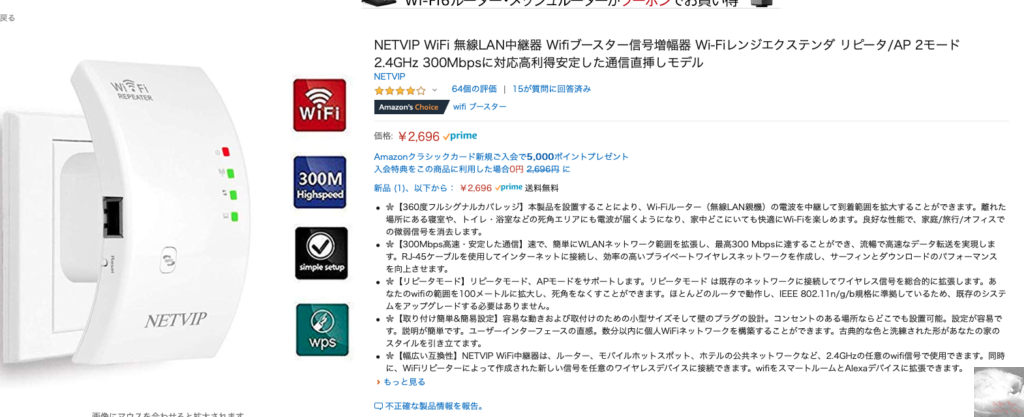1024x417 pixels.
Task: Open the Amazonクラシックカード points offer link
Action: 502,157
